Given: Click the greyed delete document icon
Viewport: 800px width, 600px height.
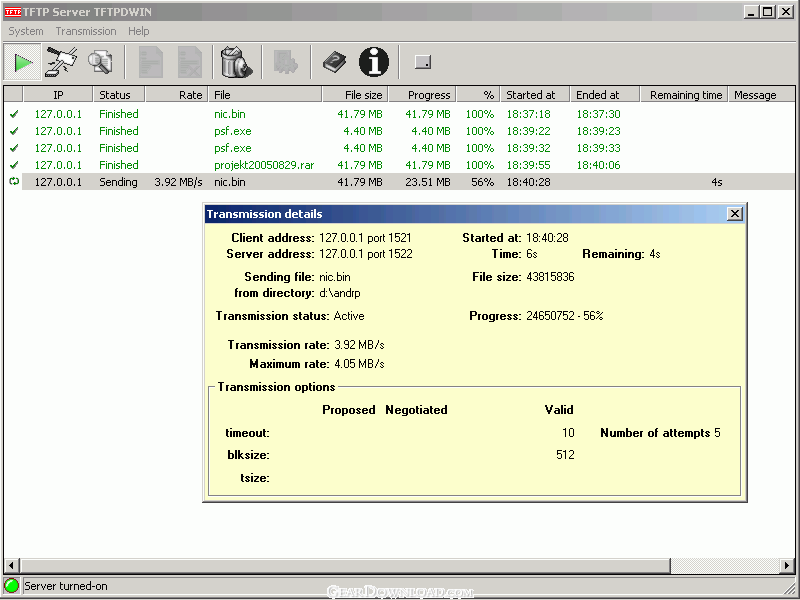Looking at the screenshot, I should click(190, 62).
